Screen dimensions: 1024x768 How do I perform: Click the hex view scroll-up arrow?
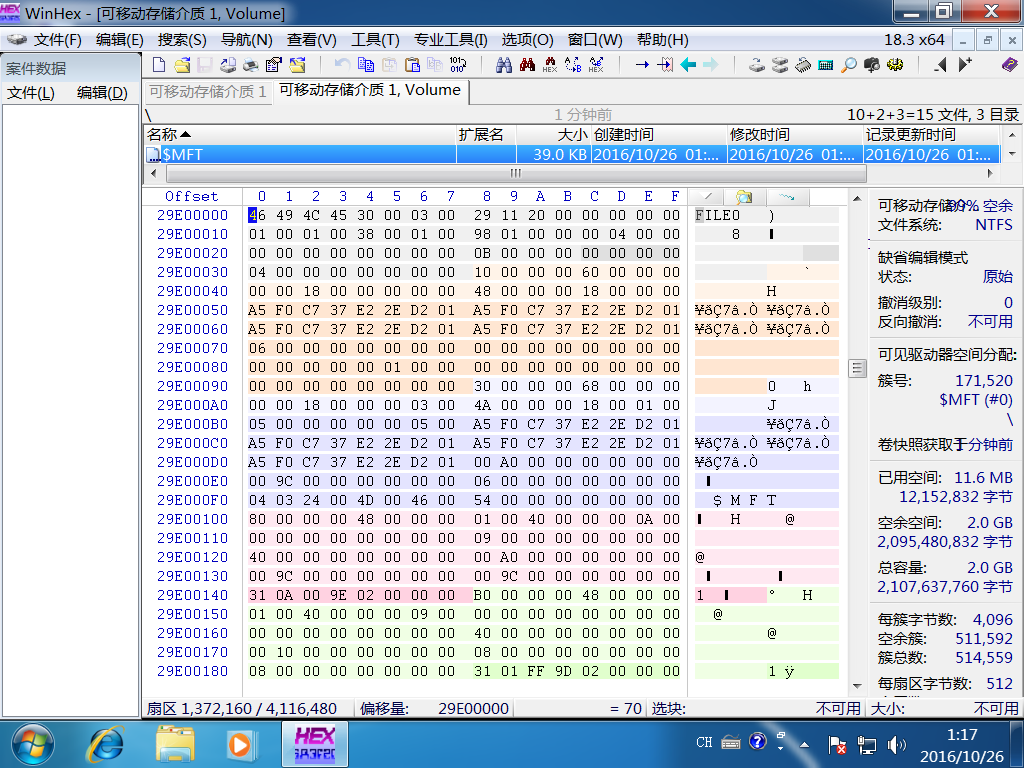click(857, 199)
